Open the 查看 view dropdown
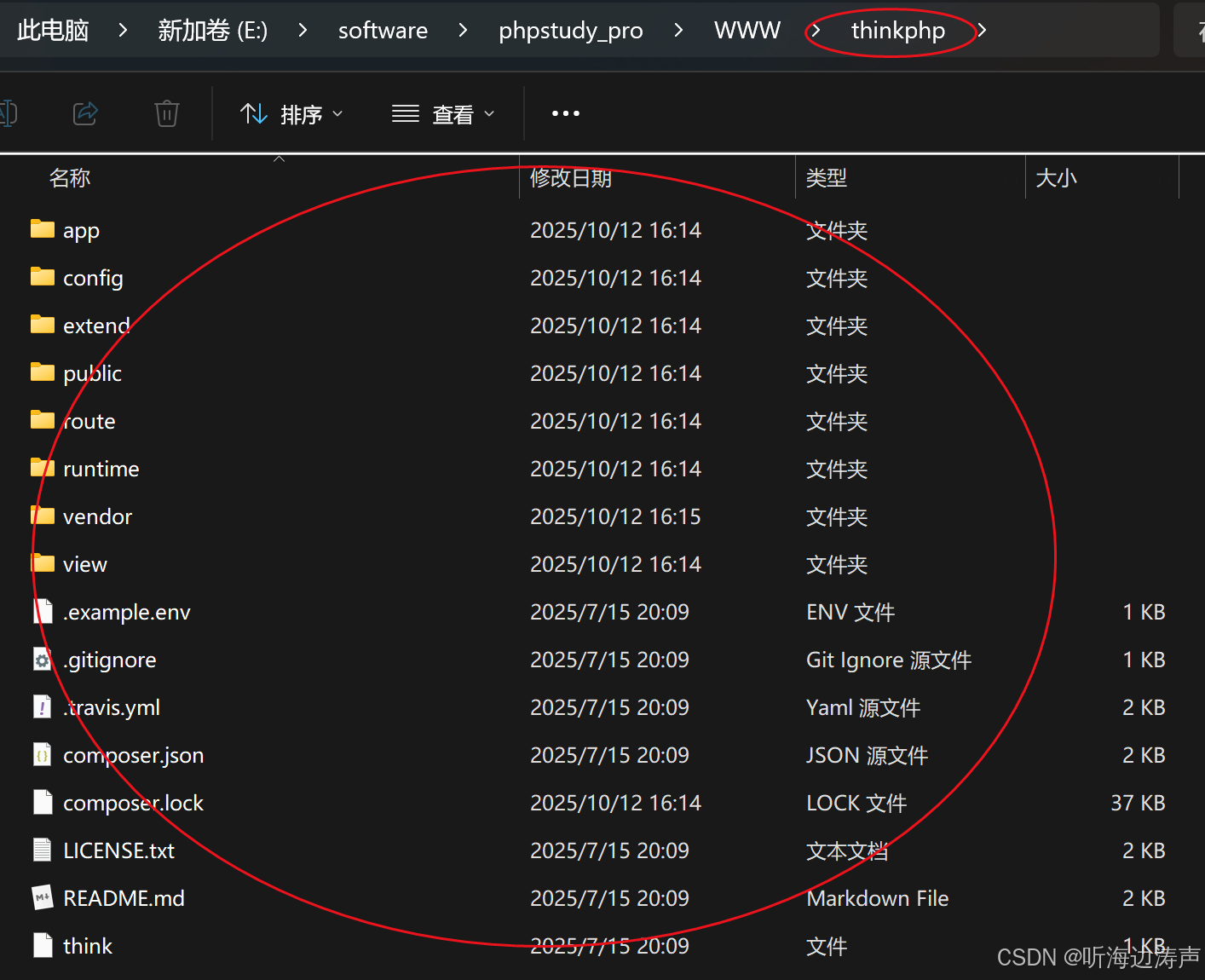This screenshot has width=1205, height=980. click(443, 113)
